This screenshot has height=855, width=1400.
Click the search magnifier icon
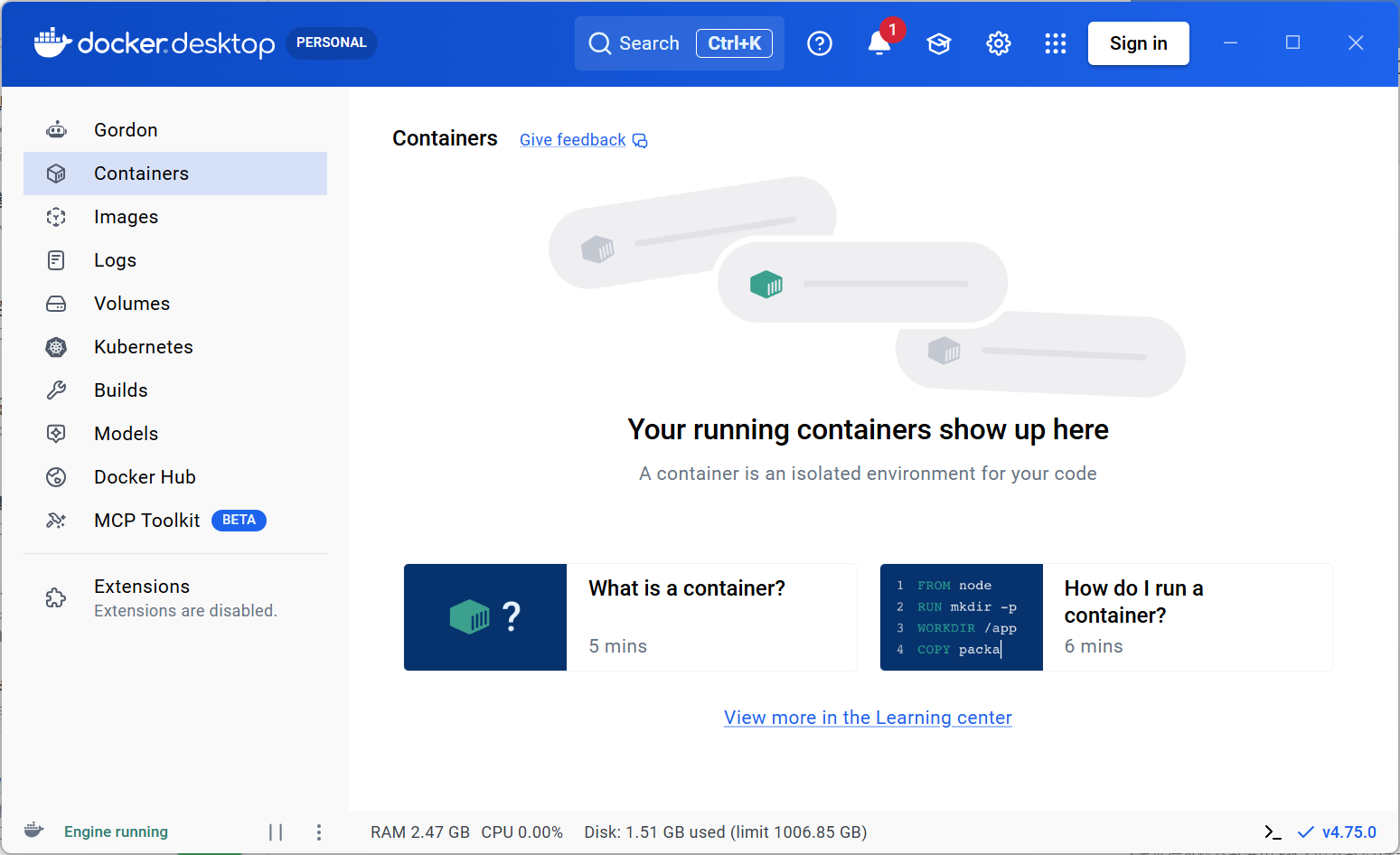point(600,43)
